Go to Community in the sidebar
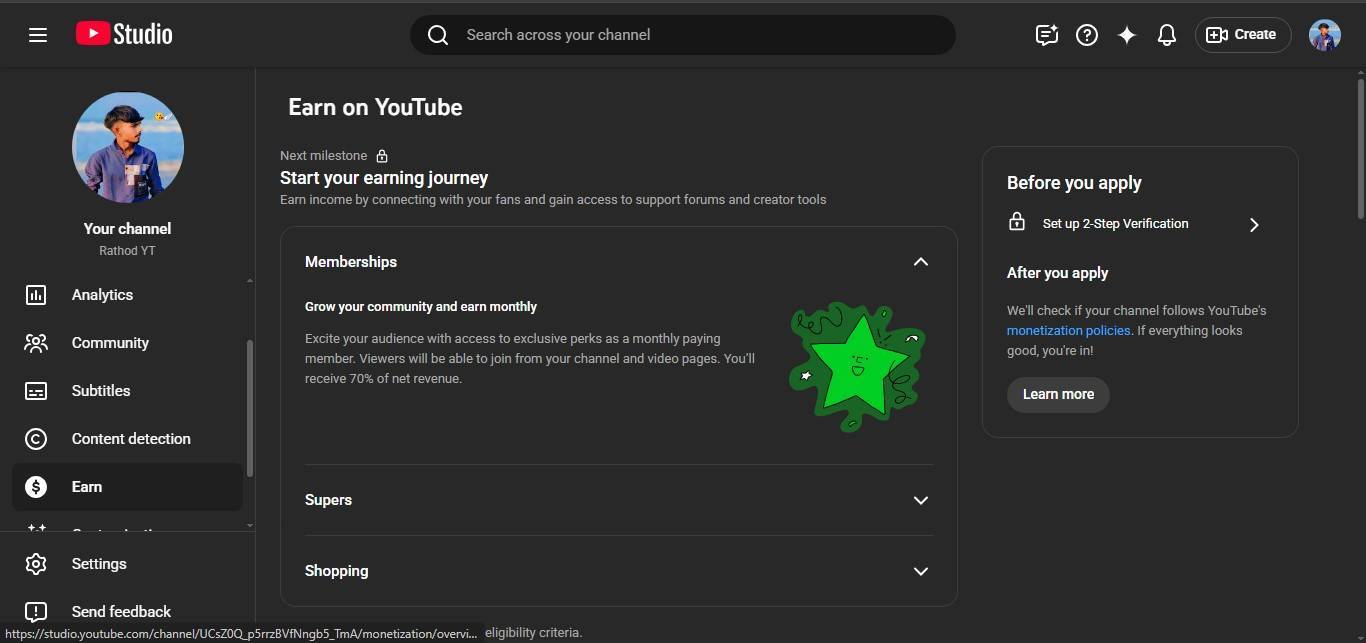The width and height of the screenshot is (1366, 643). tap(110, 343)
